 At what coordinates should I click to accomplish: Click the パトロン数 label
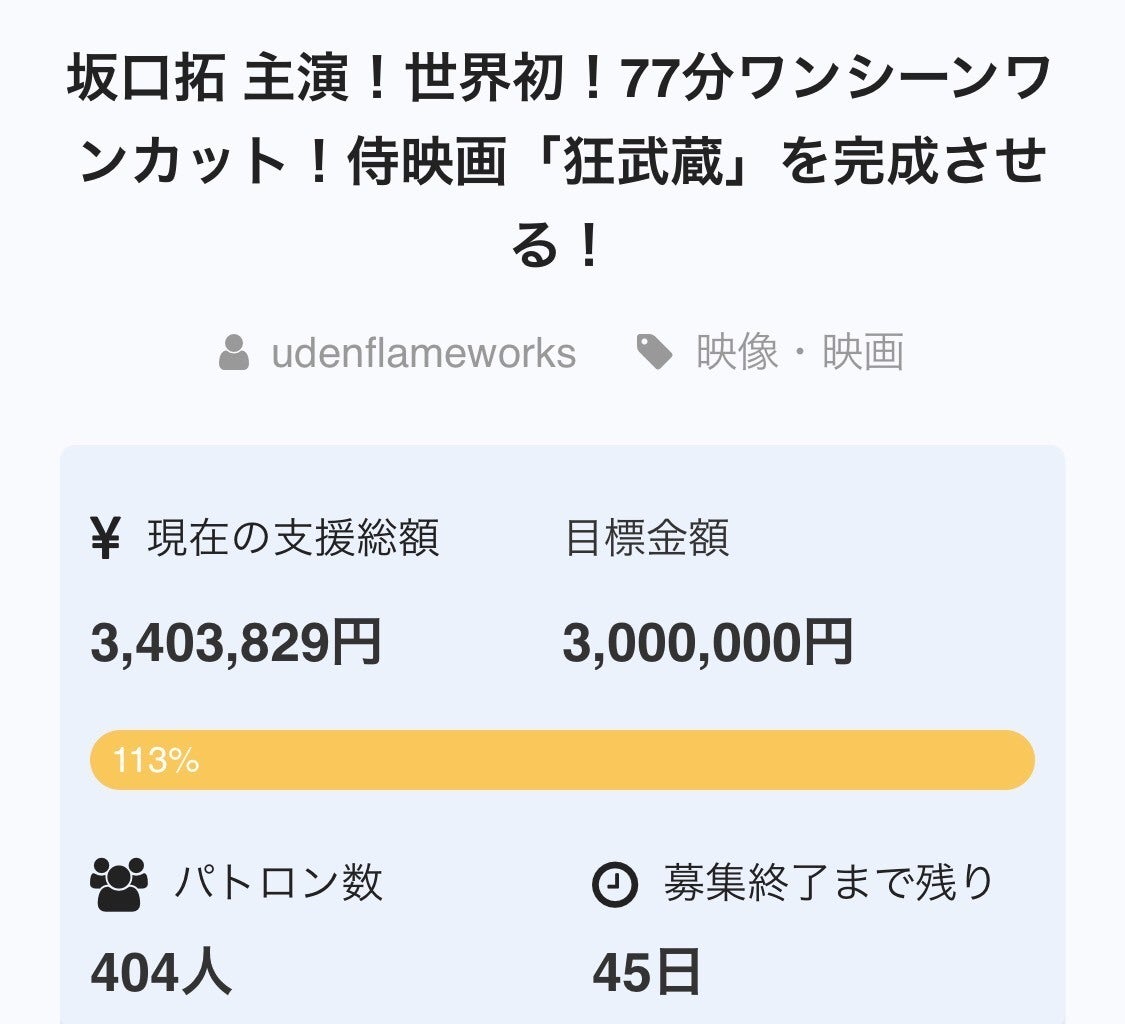pyautogui.click(x=279, y=883)
